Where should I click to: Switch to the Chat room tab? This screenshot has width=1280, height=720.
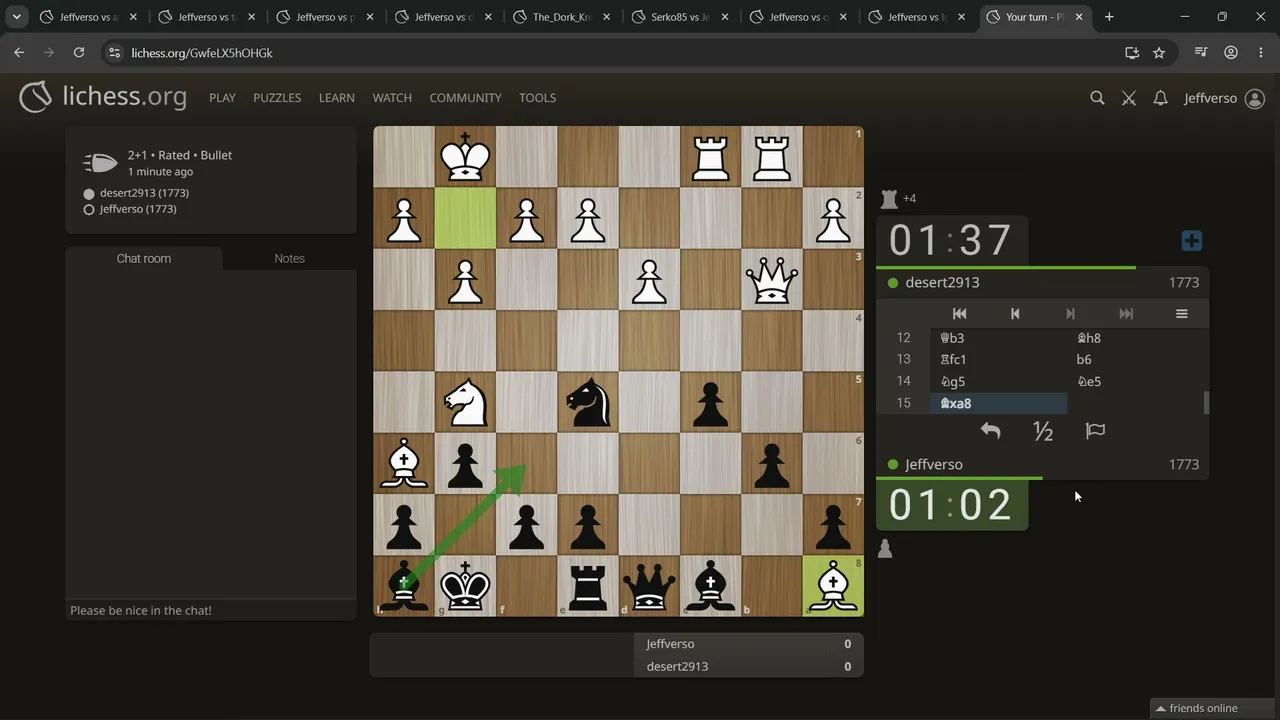click(x=144, y=258)
